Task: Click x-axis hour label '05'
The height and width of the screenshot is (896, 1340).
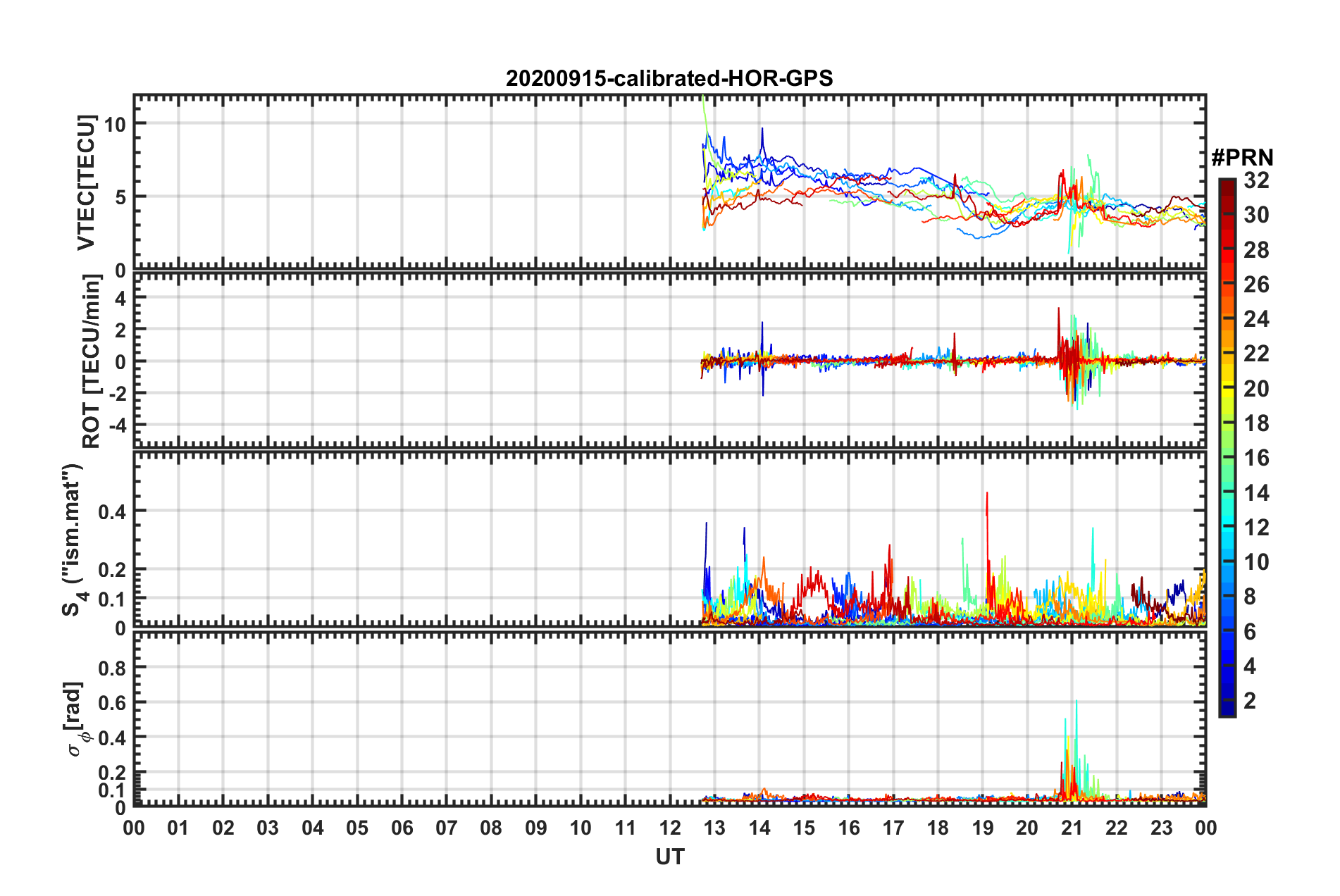Action: [357, 828]
